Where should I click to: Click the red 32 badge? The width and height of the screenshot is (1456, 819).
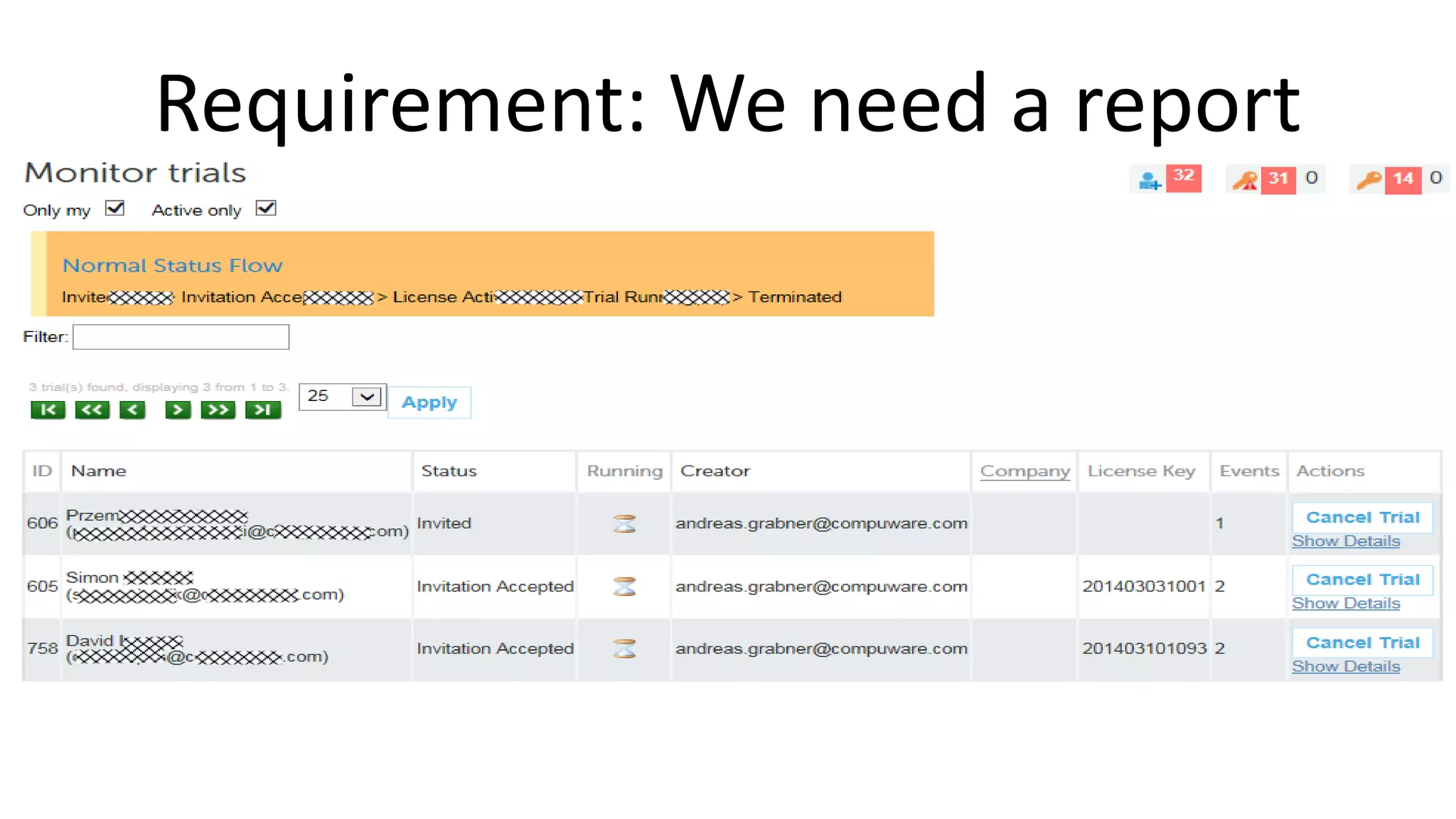tap(1184, 177)
